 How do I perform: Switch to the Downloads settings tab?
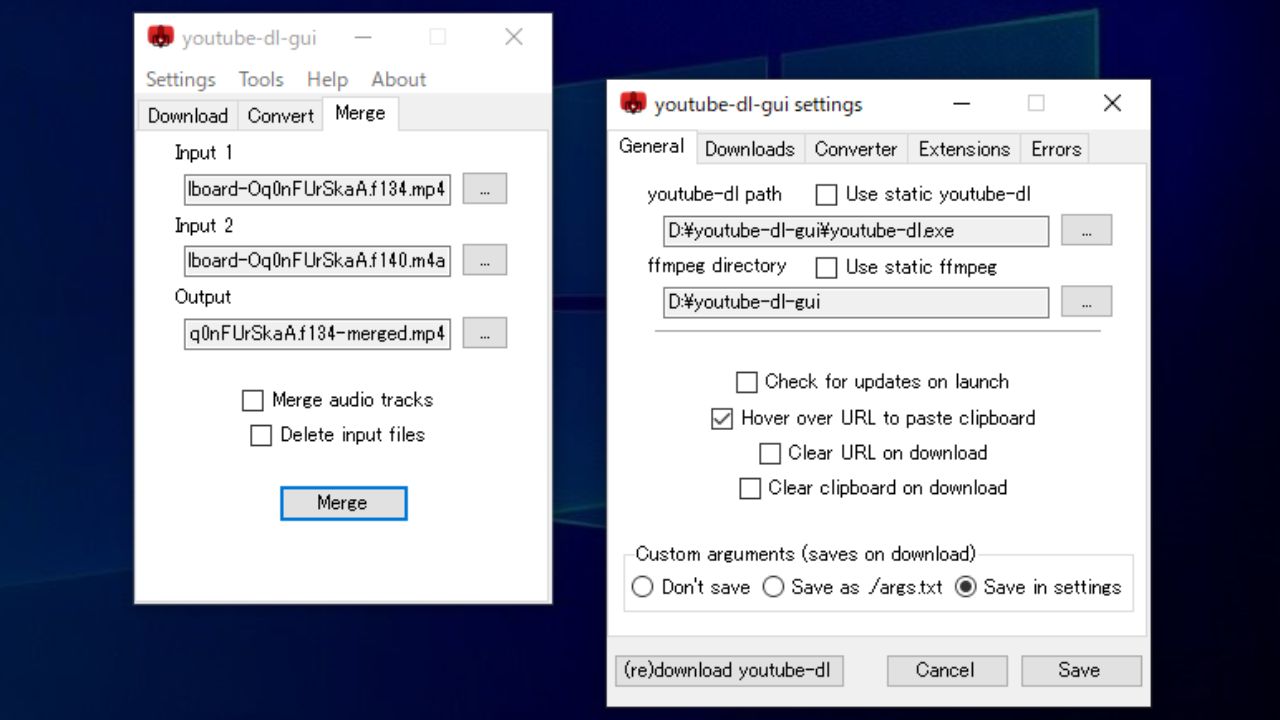click(750, 148)
